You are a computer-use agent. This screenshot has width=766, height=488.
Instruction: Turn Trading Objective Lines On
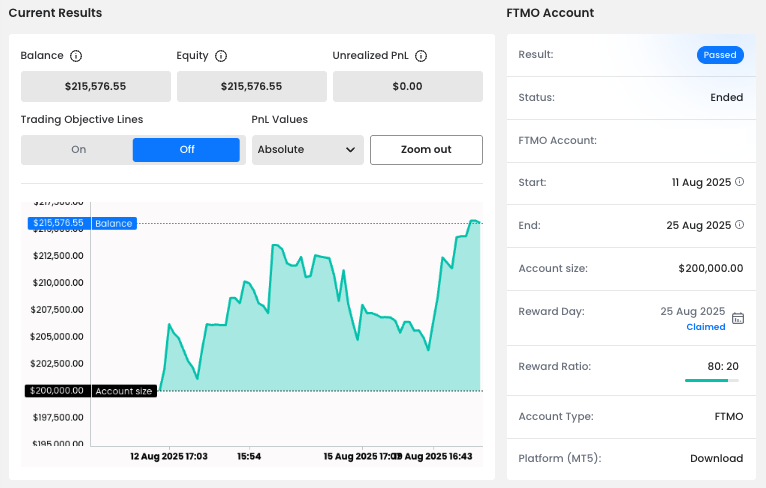coord(78,150)
